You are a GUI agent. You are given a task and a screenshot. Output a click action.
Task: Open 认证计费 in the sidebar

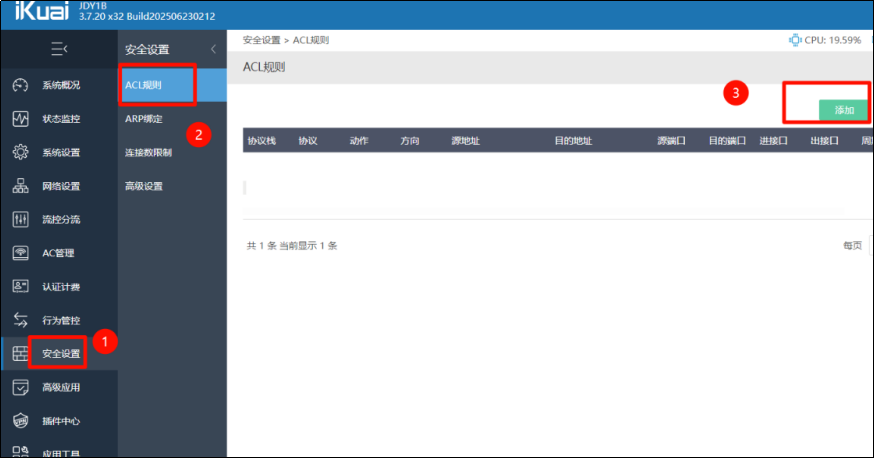[x=61, y=287]
